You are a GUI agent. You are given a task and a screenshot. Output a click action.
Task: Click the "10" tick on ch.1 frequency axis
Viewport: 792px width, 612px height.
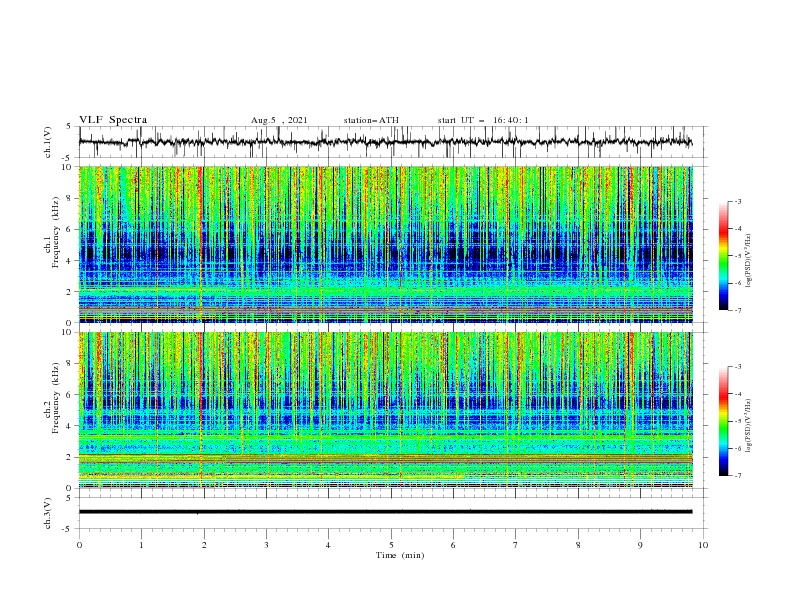[68, 167]
